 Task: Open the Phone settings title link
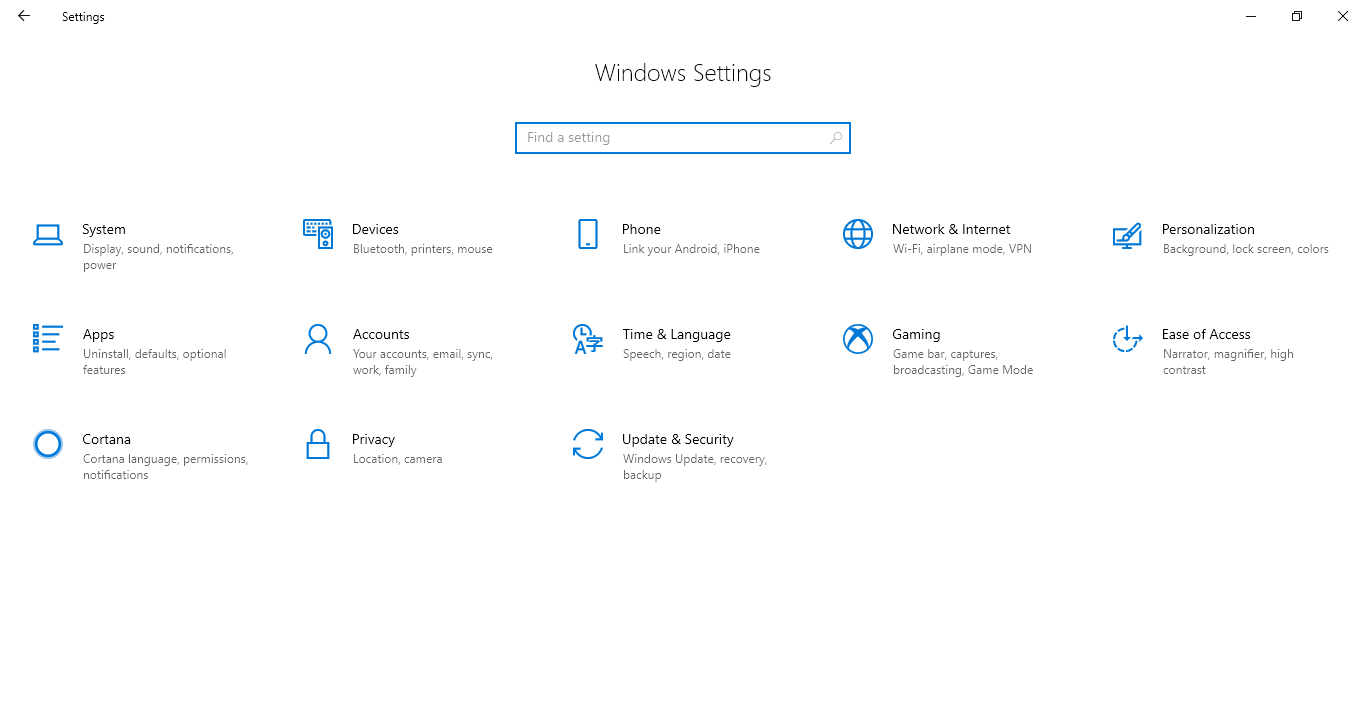click(x=641, y=229)
